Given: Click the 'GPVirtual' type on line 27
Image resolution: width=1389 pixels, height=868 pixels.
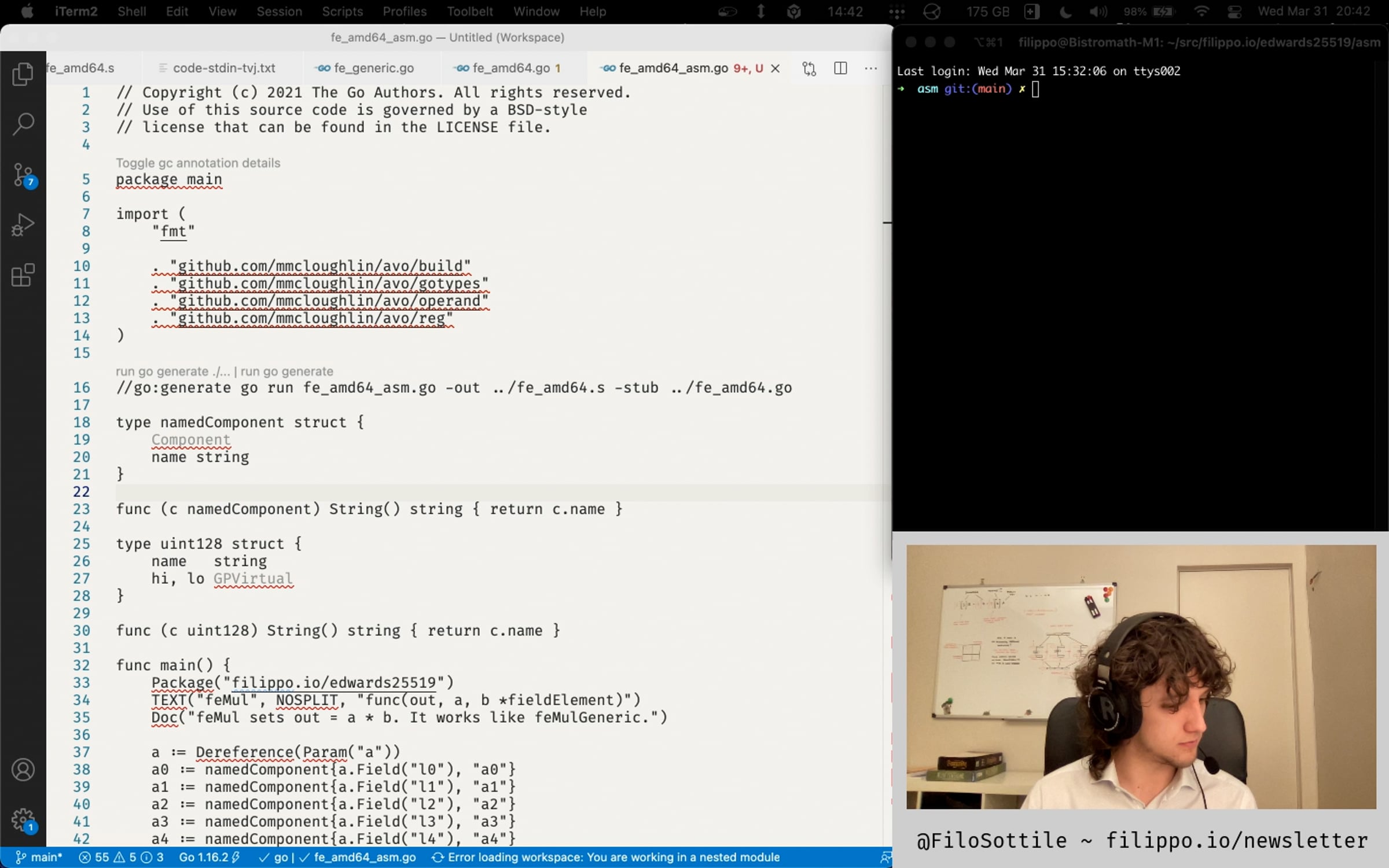Looking at the screenshot, I should (253, 579).
